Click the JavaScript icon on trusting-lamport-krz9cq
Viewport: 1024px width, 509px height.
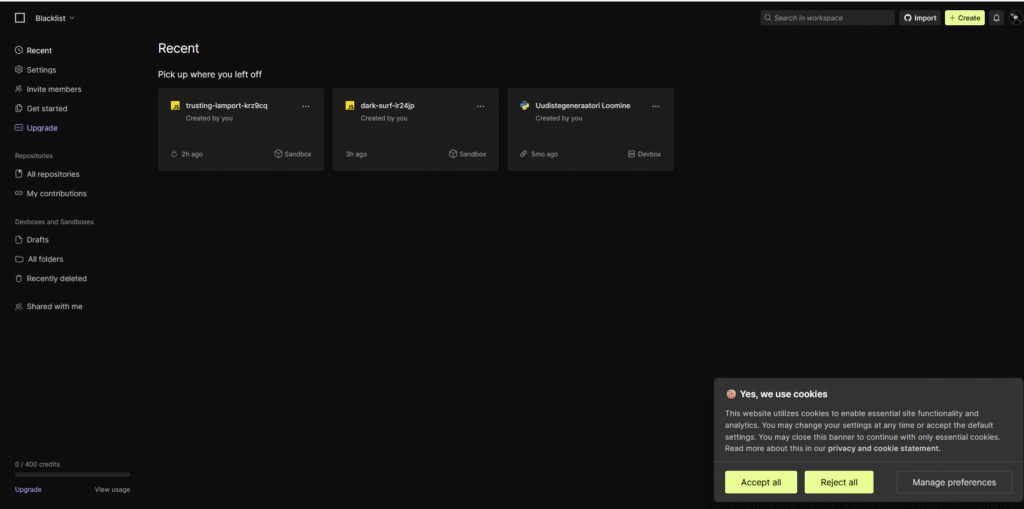175,105
